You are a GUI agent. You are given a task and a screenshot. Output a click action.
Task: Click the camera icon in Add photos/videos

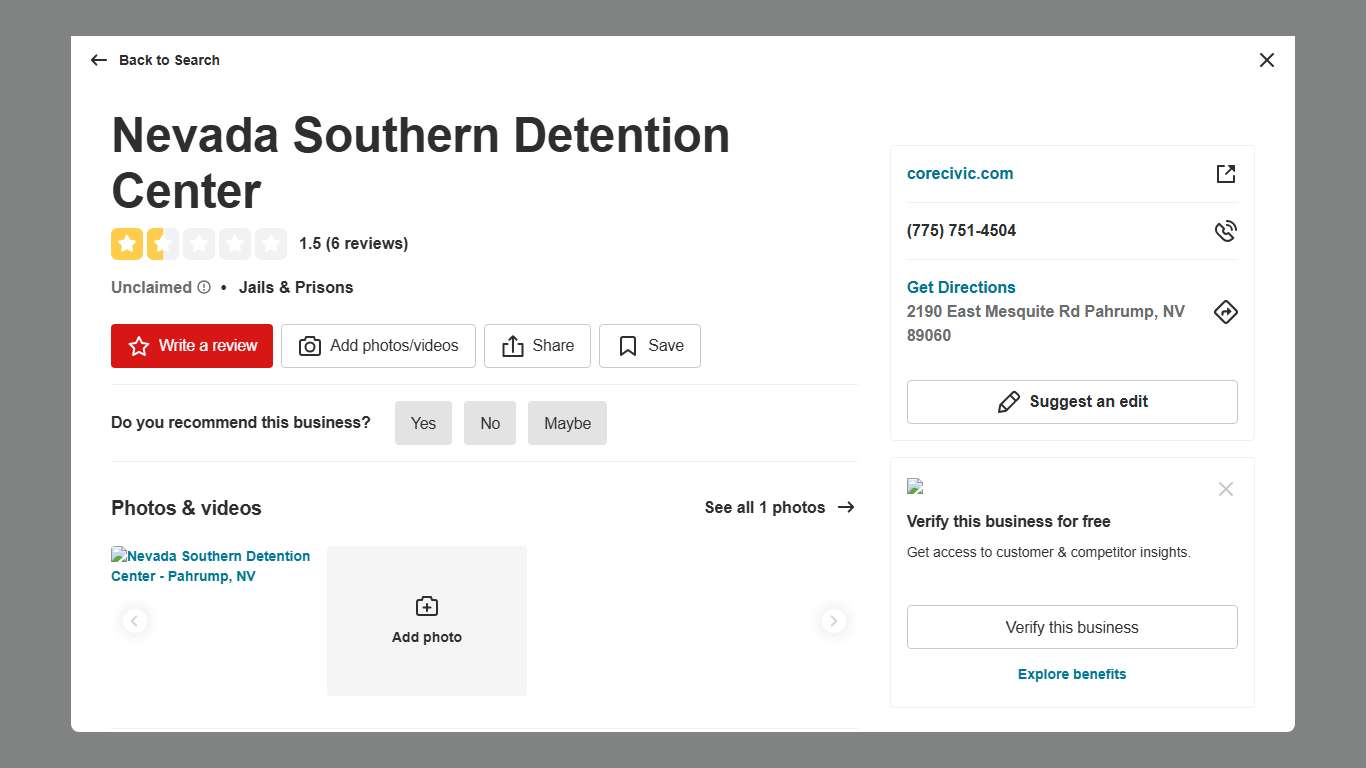pos(310,345)
